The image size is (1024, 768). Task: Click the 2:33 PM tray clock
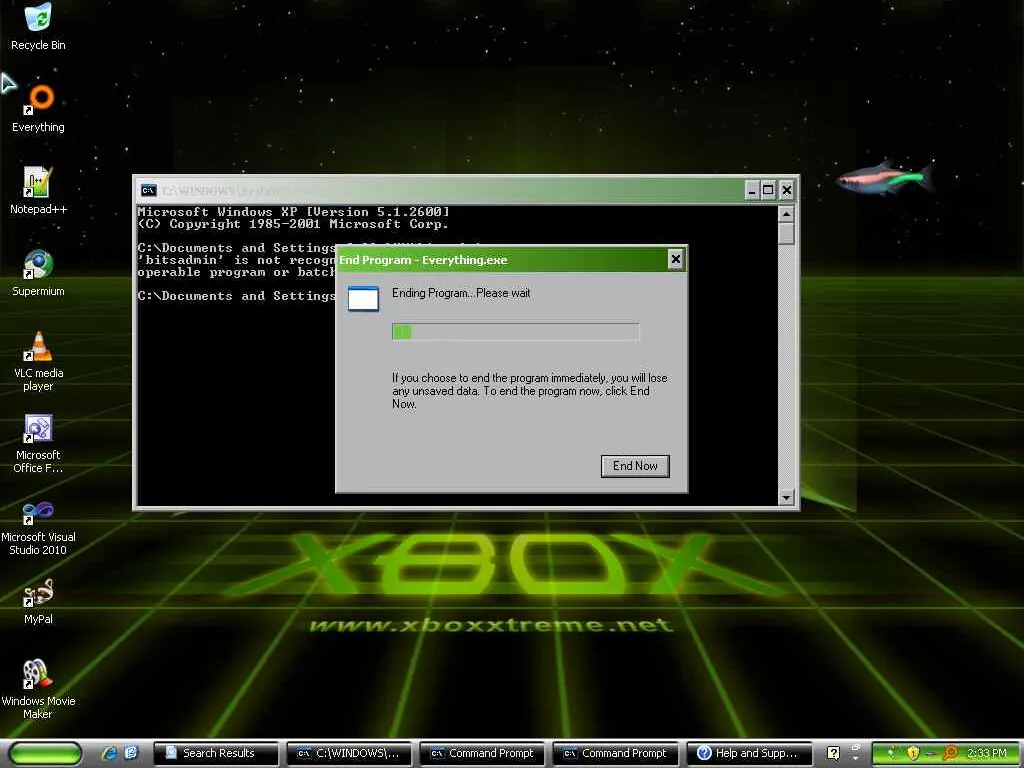[x=987, y=753]
